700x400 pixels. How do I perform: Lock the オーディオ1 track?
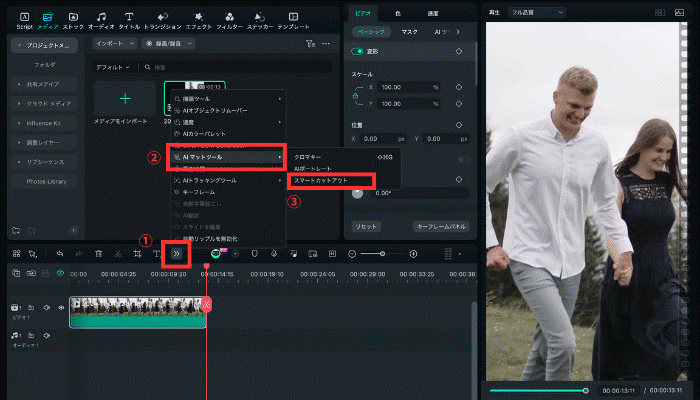click(31, 335)
